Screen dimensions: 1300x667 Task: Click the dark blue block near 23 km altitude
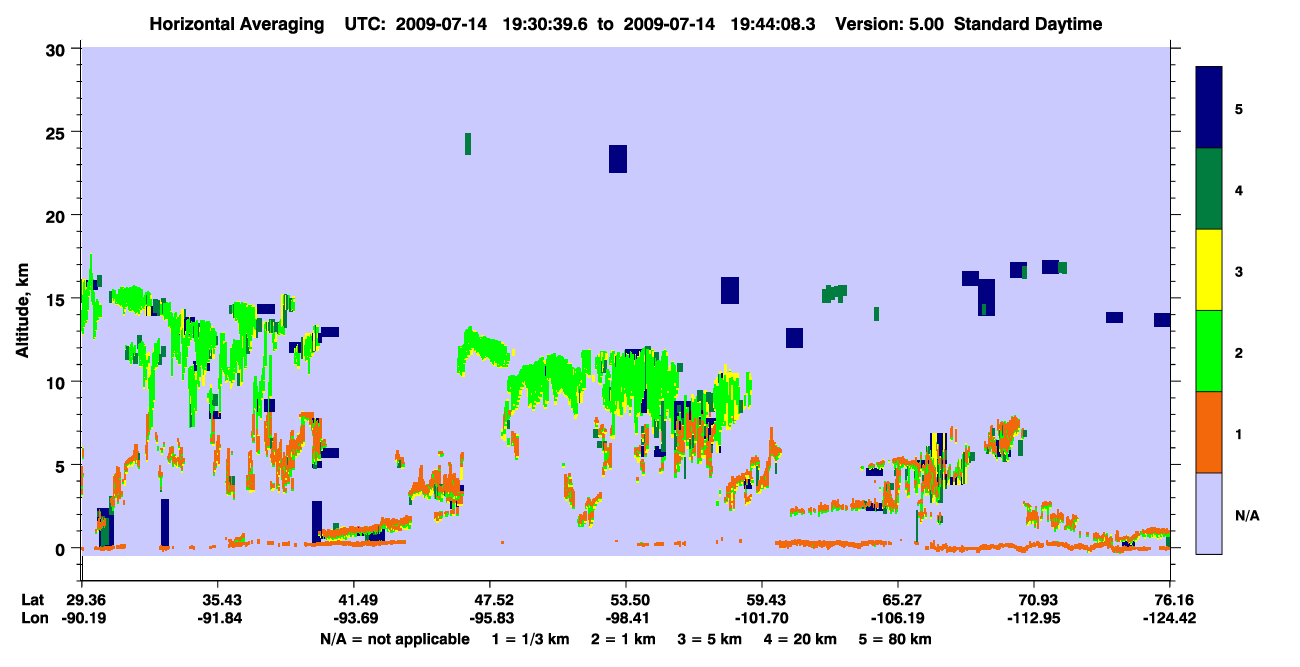[x=618, y=159]
